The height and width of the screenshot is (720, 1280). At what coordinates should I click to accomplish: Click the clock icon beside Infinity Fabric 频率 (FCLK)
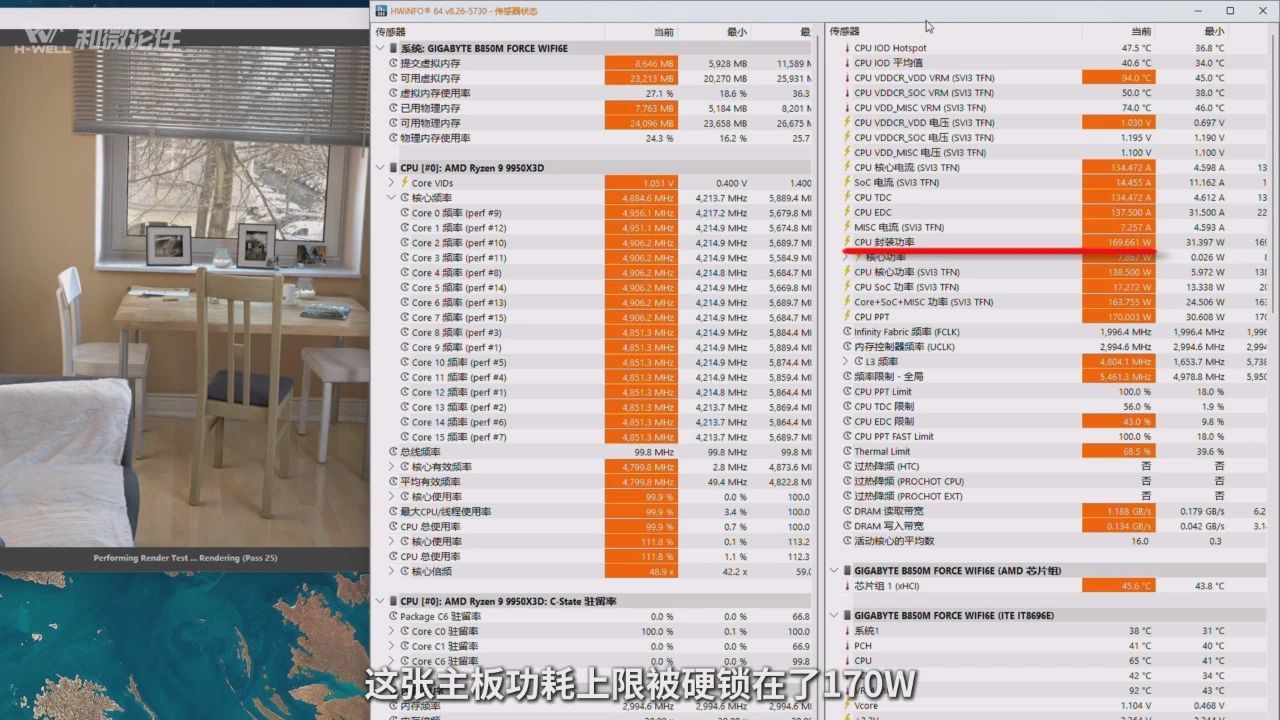click(847, 332)
